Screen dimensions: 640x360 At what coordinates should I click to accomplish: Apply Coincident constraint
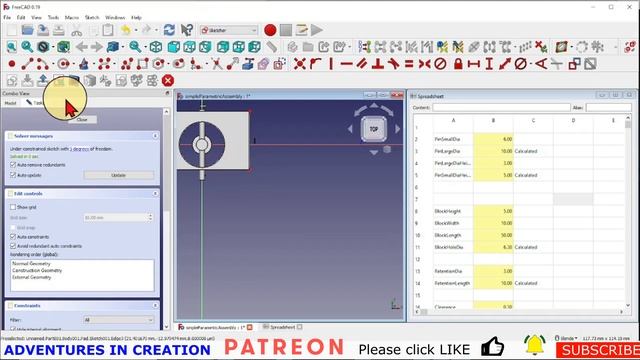click(300, 64)
